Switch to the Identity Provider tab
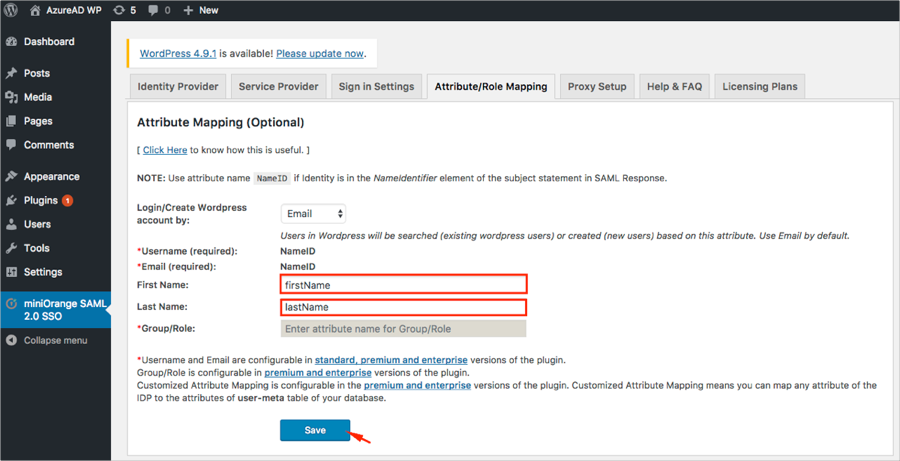900x461 pixels. pos(178,87)
